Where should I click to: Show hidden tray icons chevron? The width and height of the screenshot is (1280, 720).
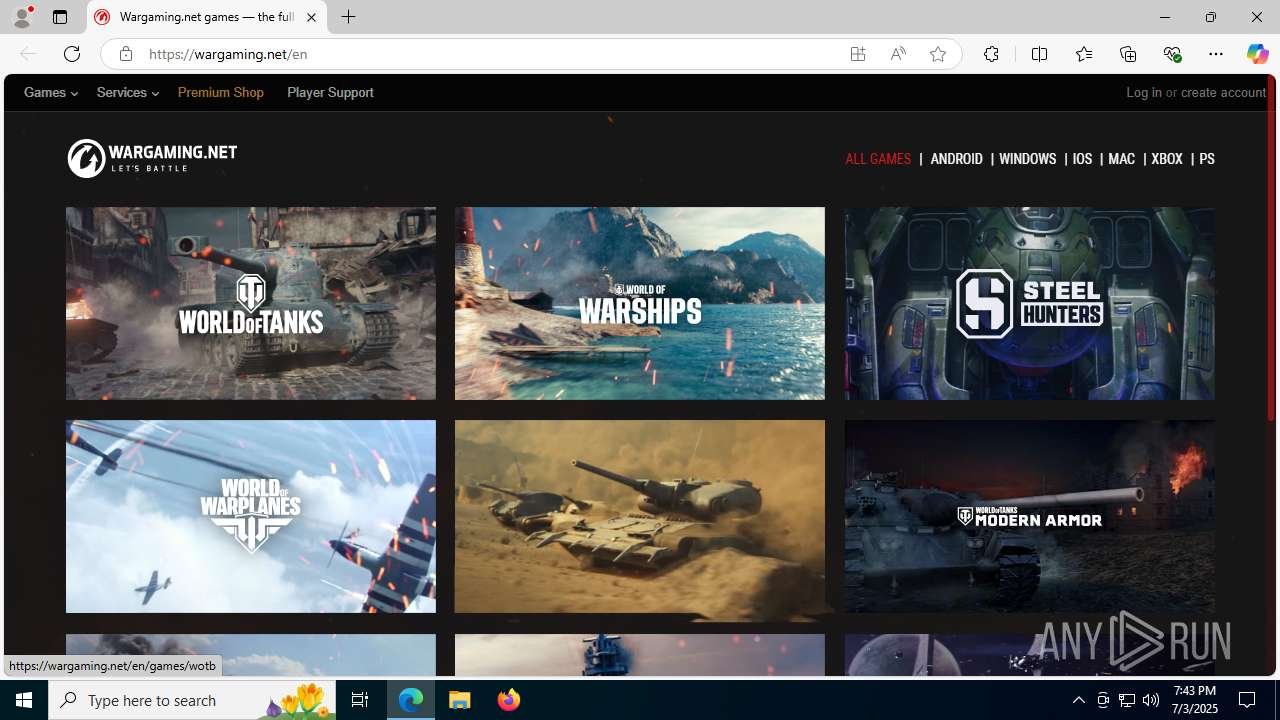tap(1078, 700)
